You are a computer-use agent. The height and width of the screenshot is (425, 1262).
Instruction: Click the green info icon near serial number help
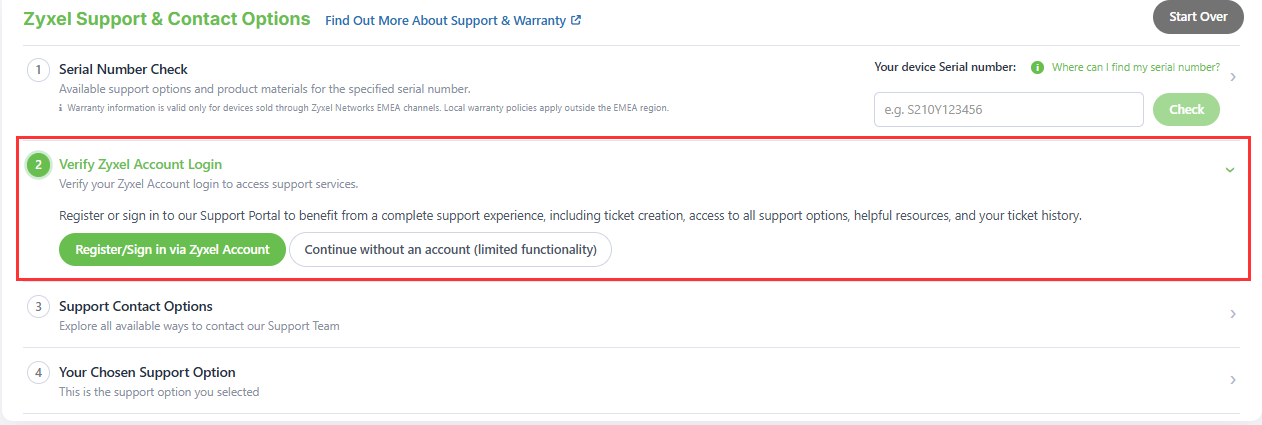1037,68
